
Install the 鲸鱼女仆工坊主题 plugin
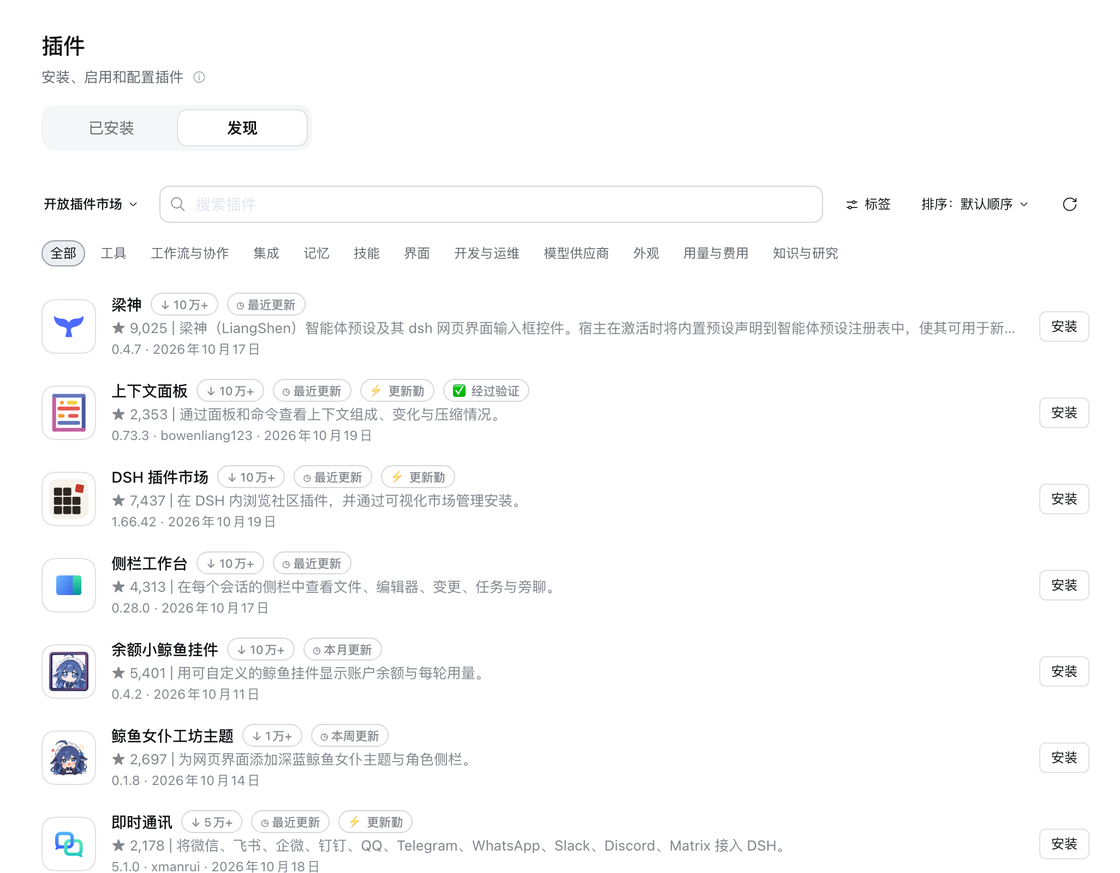pyautogui.click(x=1064, y=758)
